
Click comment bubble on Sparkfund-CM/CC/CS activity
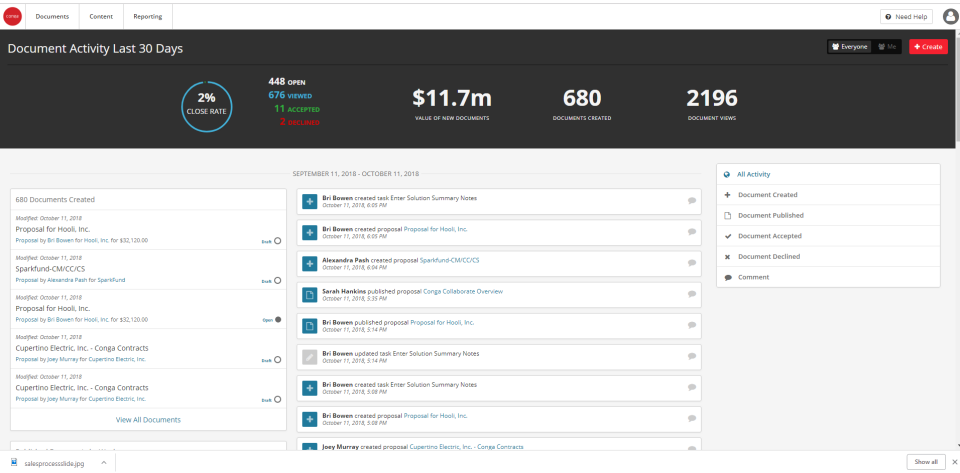[x=692, y=263]
